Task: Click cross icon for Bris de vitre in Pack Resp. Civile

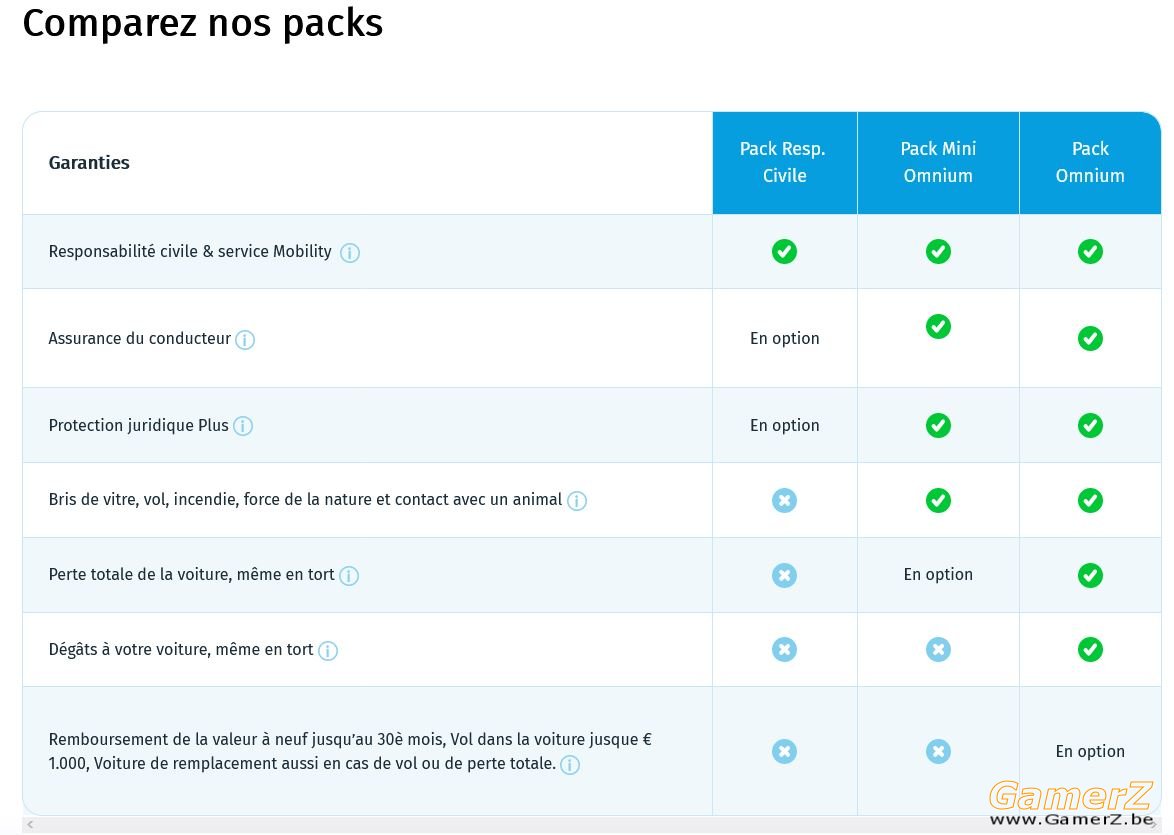Action: click(784, 500)
